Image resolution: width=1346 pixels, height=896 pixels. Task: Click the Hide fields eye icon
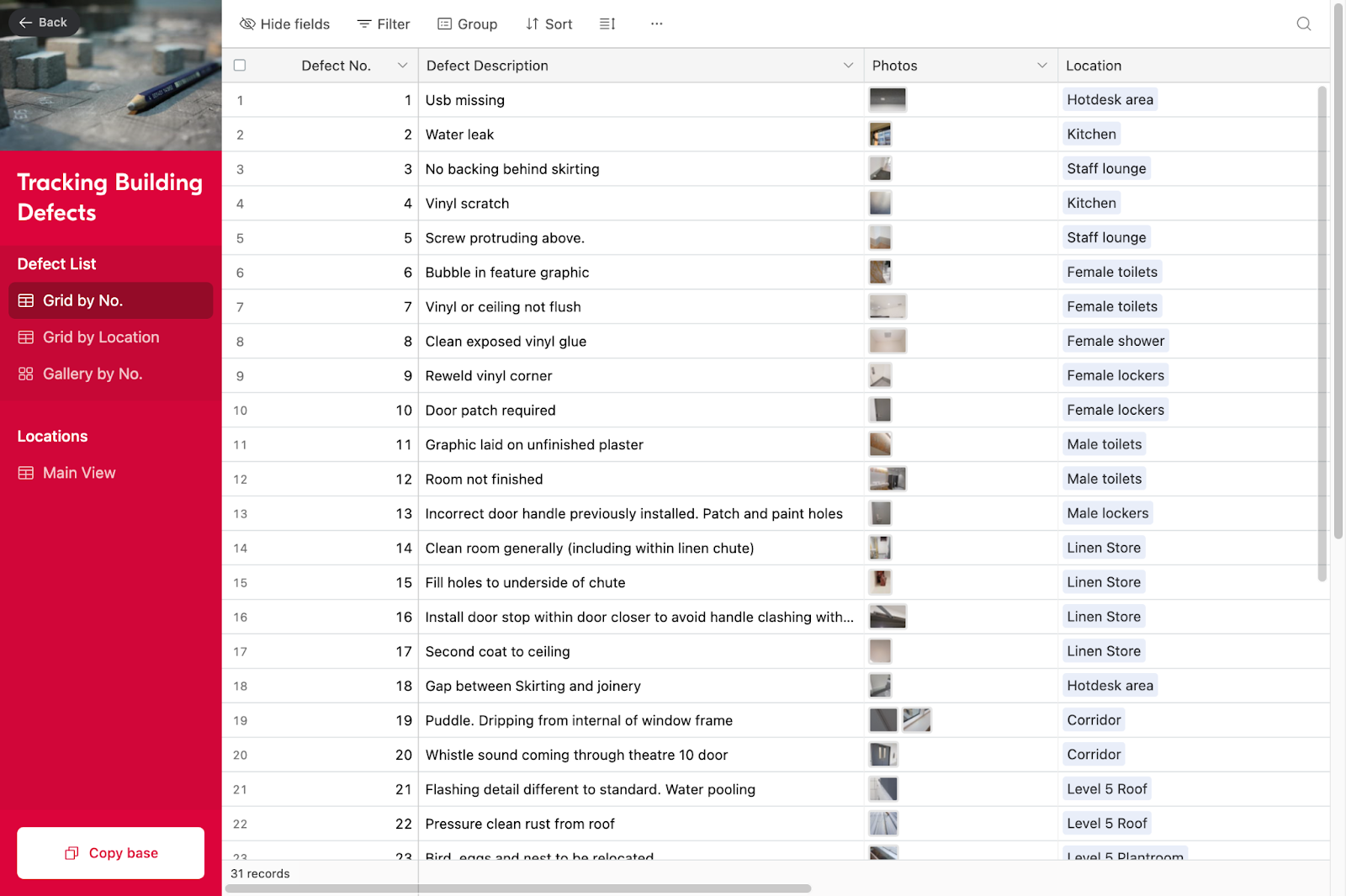tap(247, 24)
